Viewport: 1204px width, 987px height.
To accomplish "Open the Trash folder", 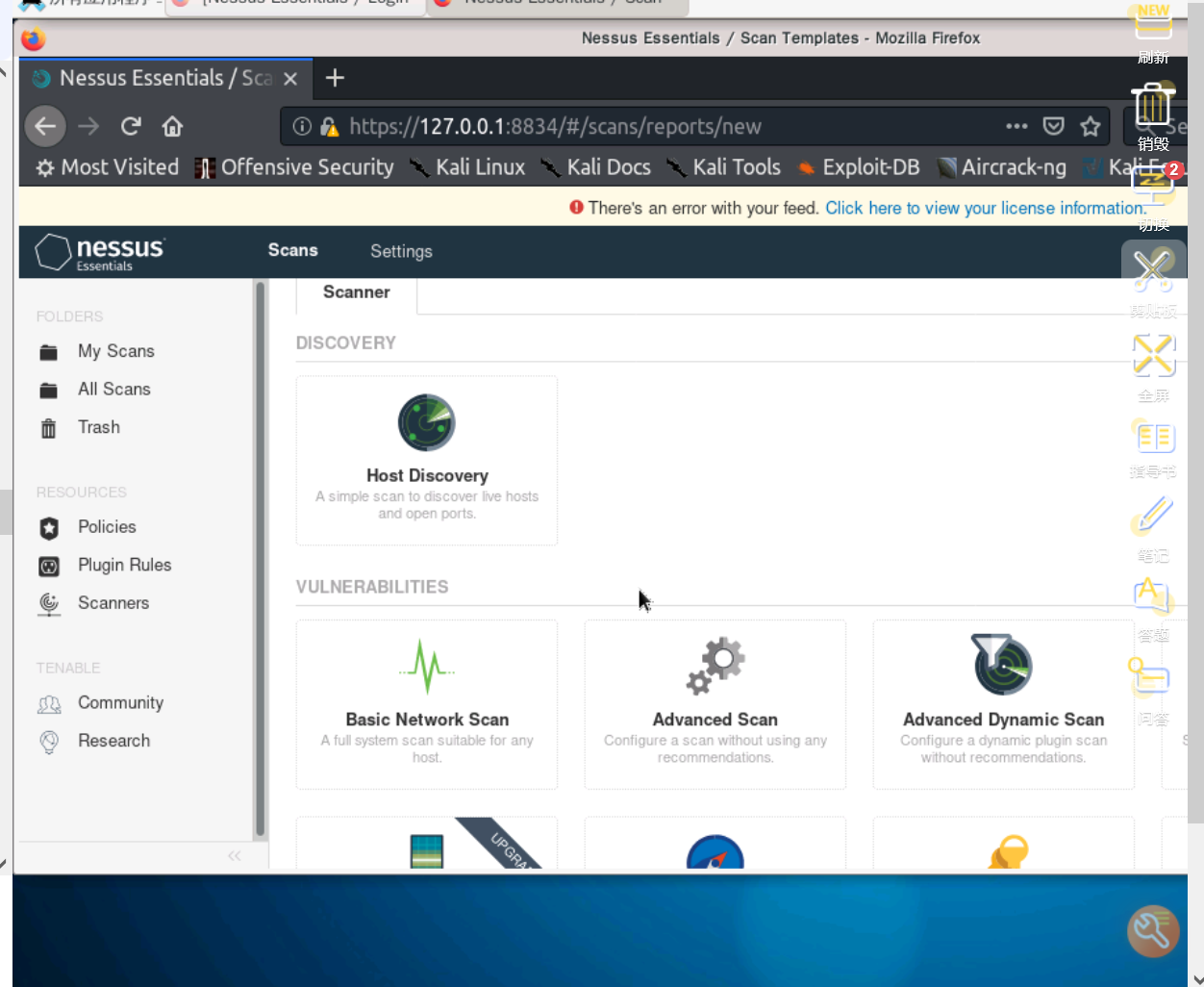I will pyautogui.click(x=98, y=427).
